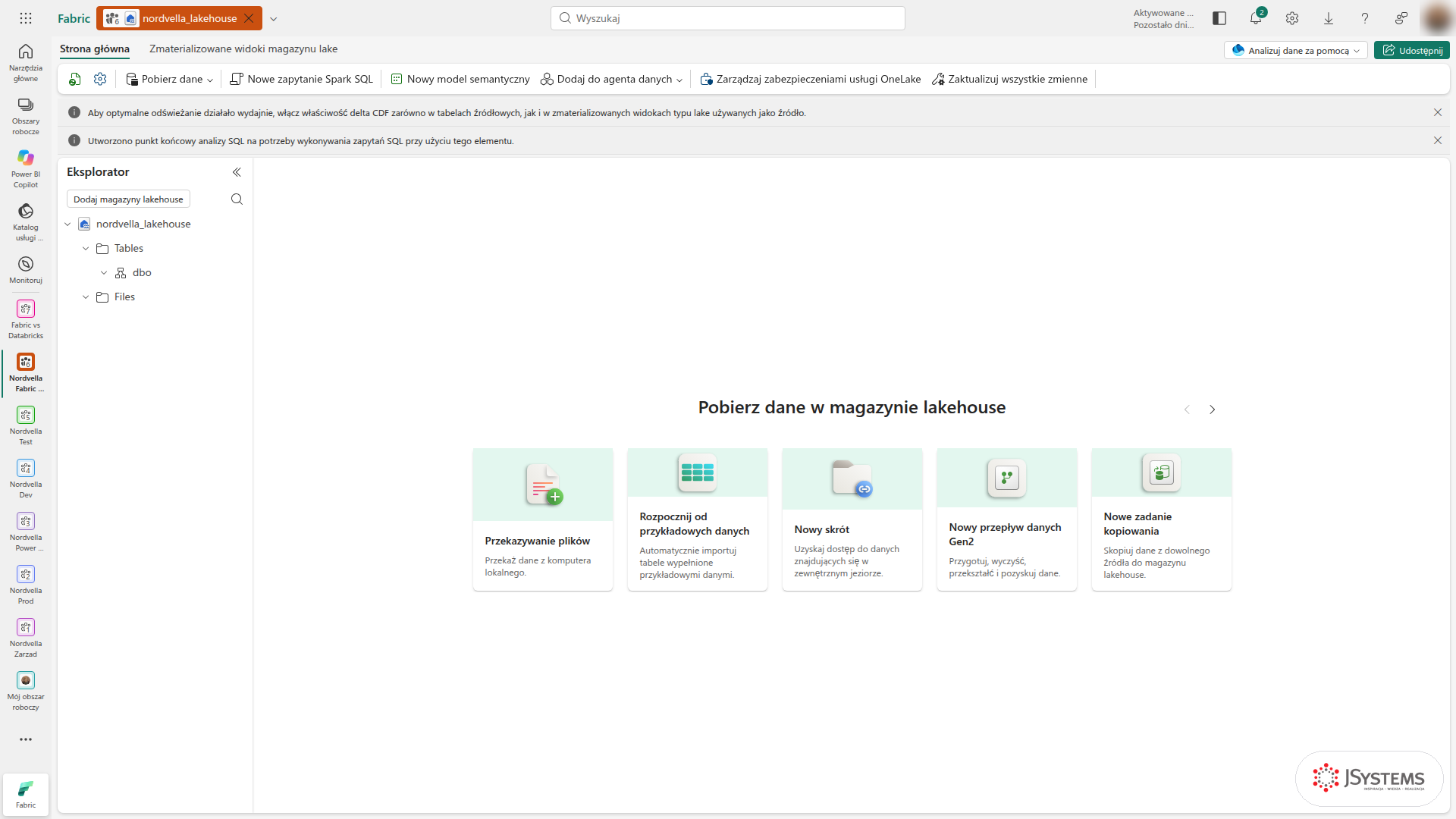The height and width of the screenshot is (819, 1456).
Task: Collapse nordvella_lakehouse tree node
Action: click(x=67, y=224)
